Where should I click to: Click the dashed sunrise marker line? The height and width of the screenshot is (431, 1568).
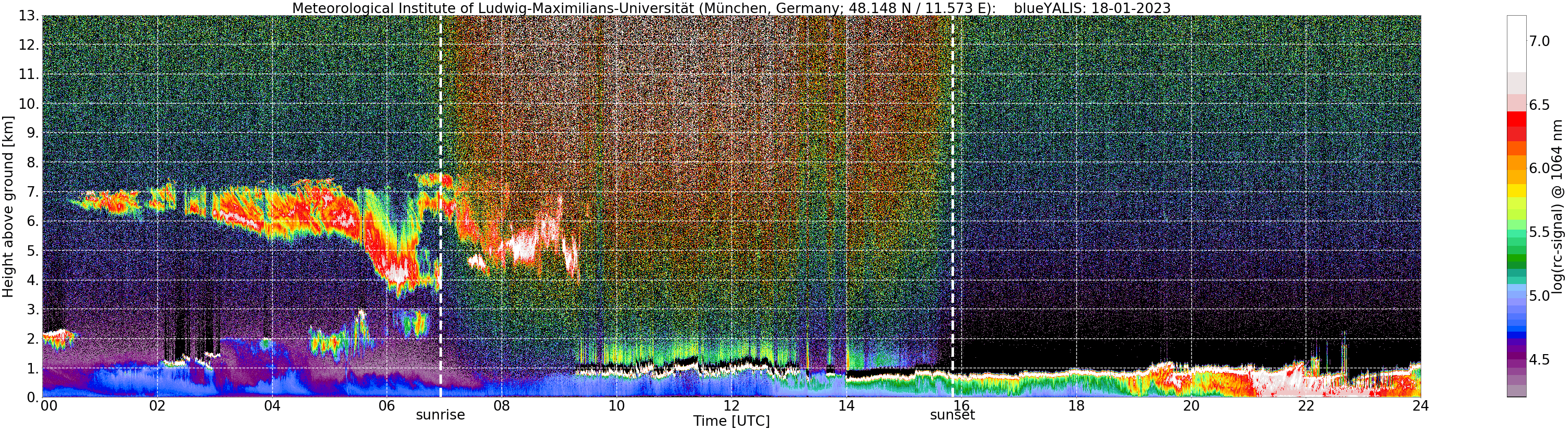(x=440, y=206)
